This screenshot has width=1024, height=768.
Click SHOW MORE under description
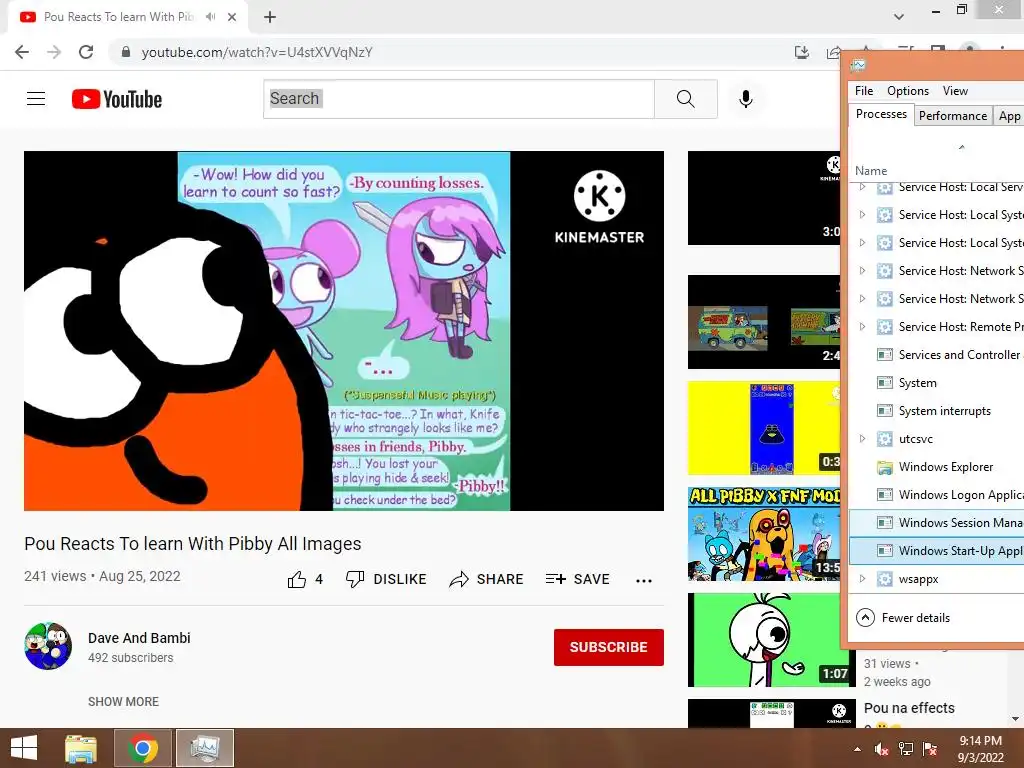coord(123,701)
